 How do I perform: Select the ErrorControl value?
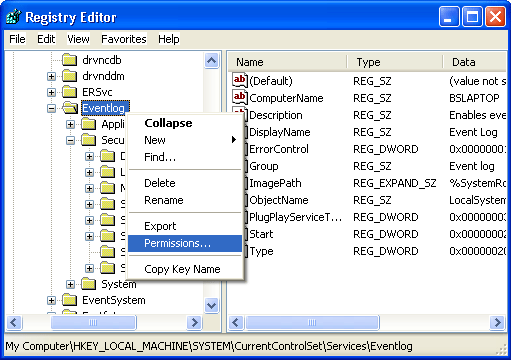click(x=279, y=149)
